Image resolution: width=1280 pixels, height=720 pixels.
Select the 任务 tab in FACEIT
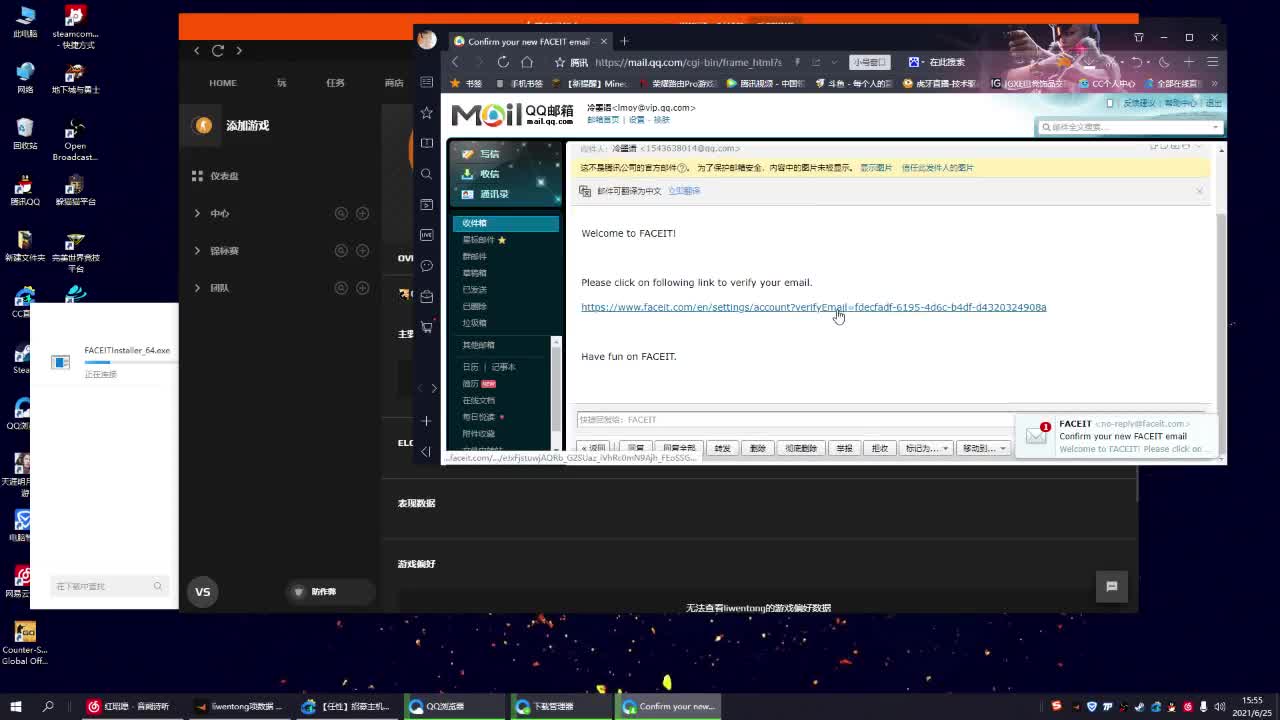(335, 83)
